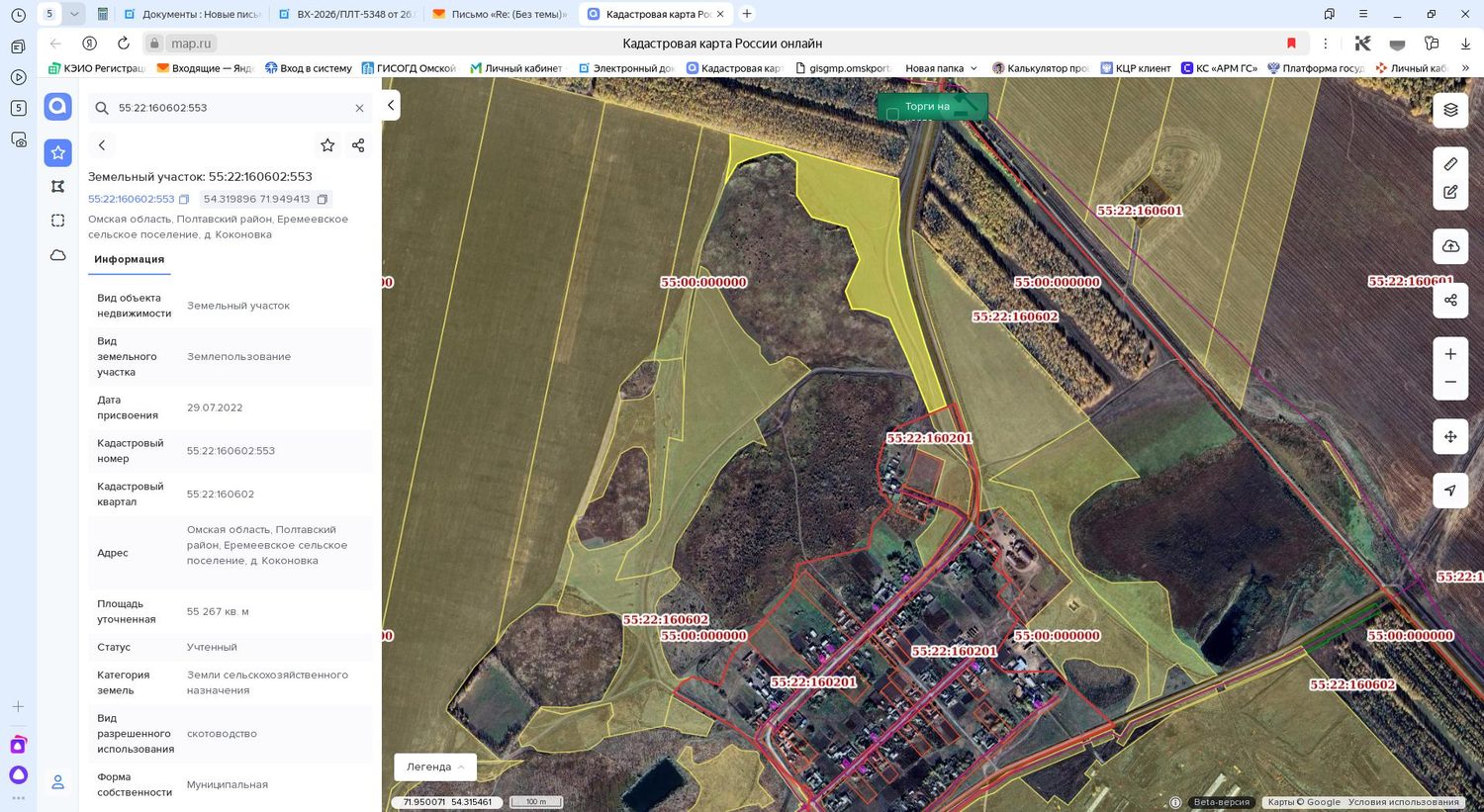Expand the Легенда panel

(x=435, y=767)
